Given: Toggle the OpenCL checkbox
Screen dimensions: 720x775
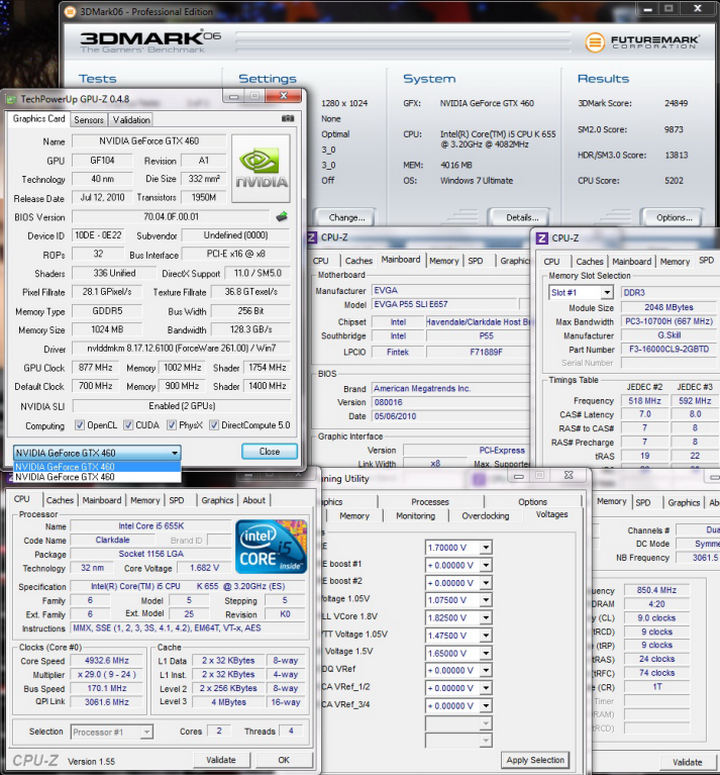Looking at the screenshot, I should (x=79, y=425).
